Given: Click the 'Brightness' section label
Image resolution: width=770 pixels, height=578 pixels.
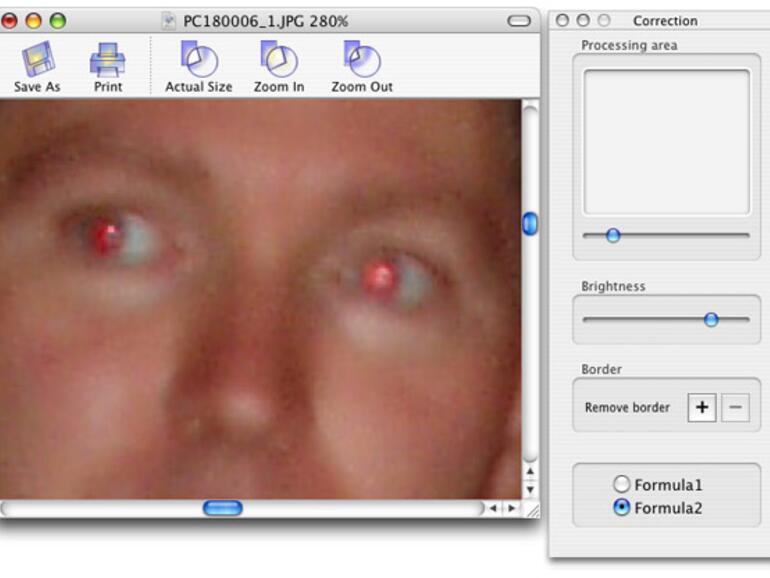Looking at the screenshot, I should [613, 286].
